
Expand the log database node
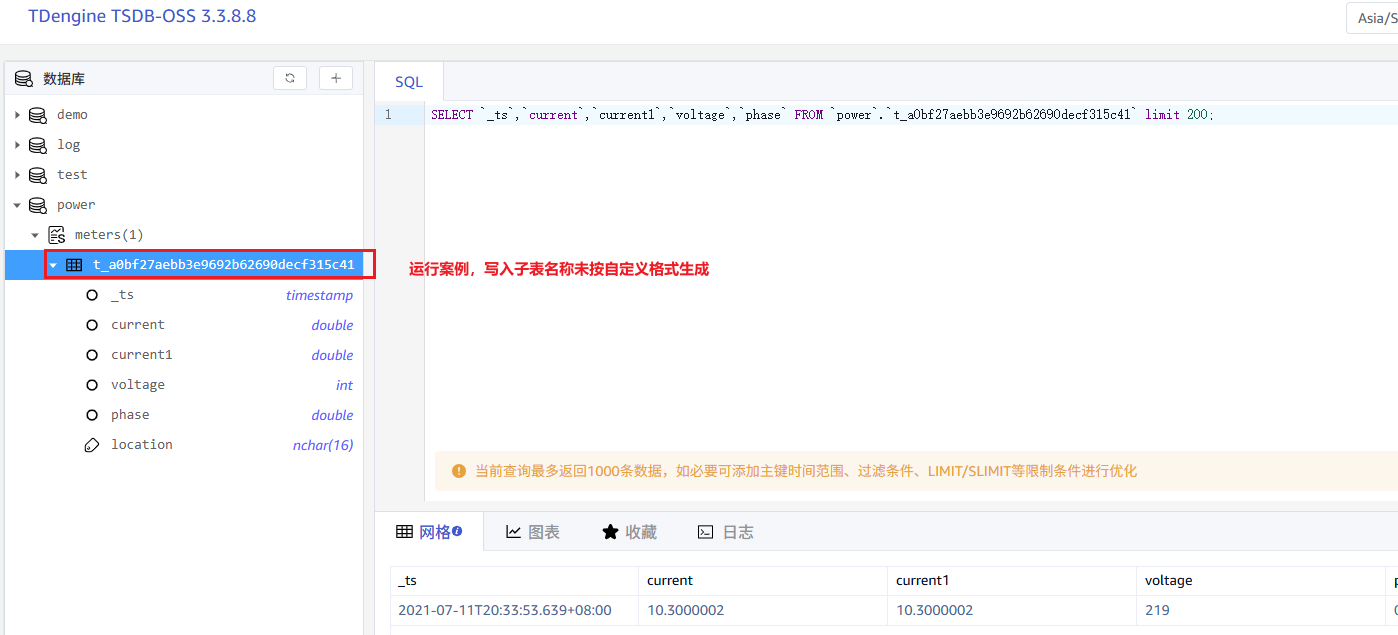pos(17,145)
